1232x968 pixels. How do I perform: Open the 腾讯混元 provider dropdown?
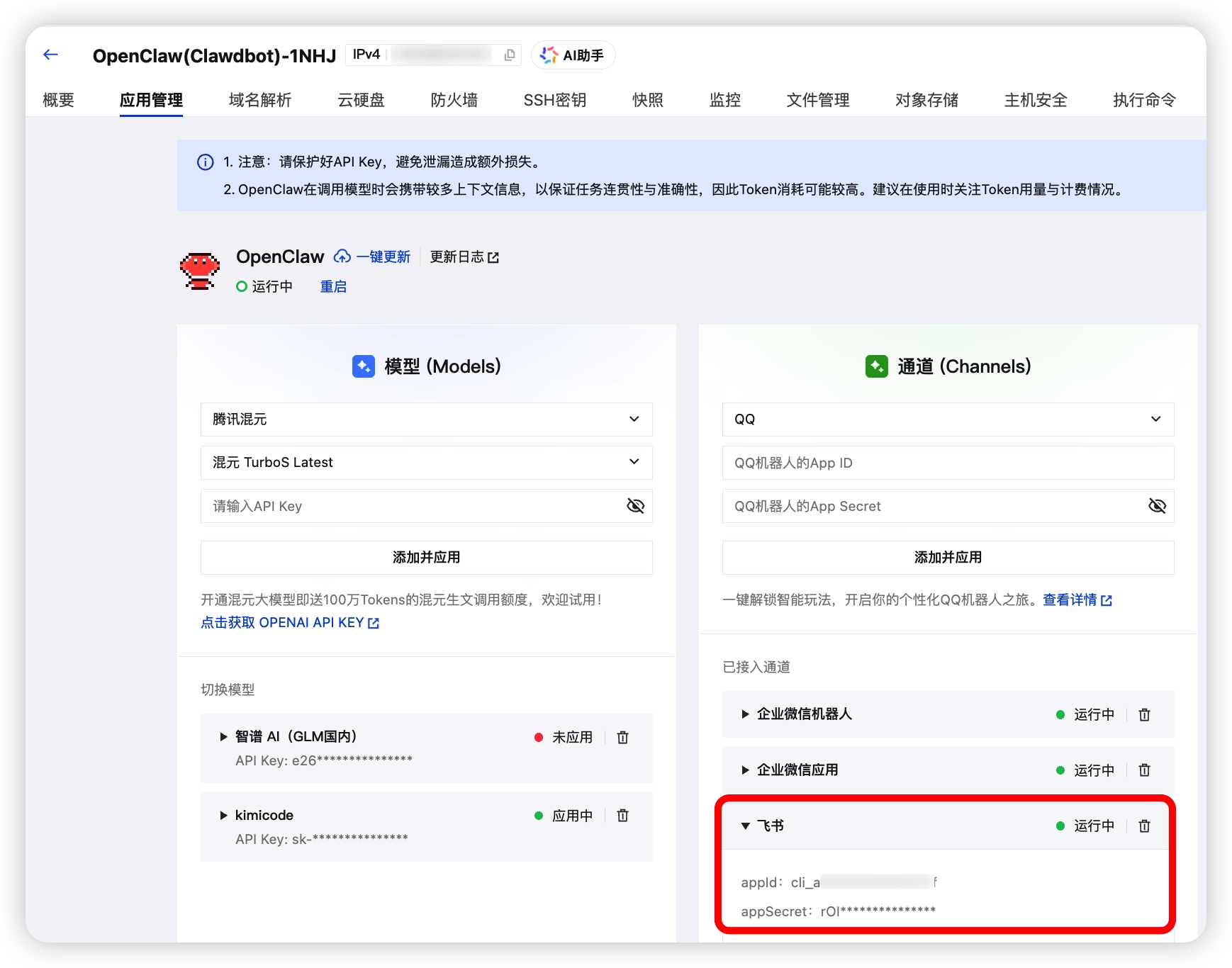click(x=427, y=420)
